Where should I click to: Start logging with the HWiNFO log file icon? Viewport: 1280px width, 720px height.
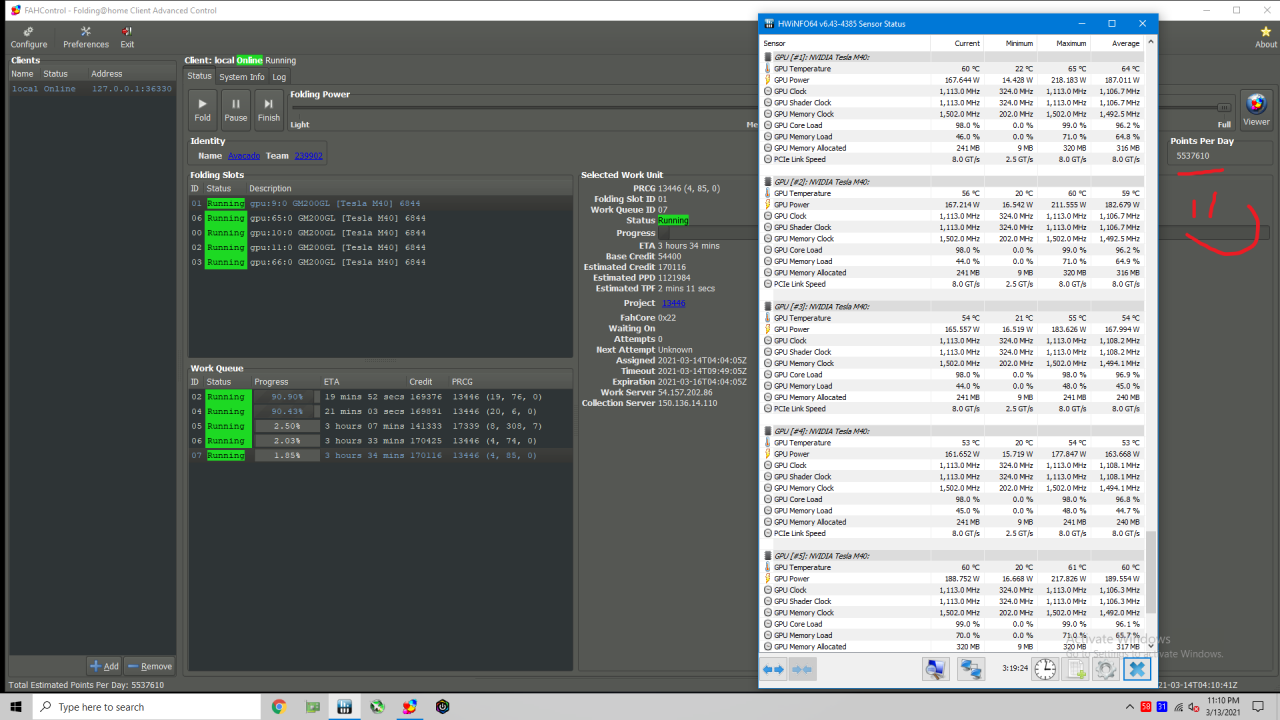1075,669
